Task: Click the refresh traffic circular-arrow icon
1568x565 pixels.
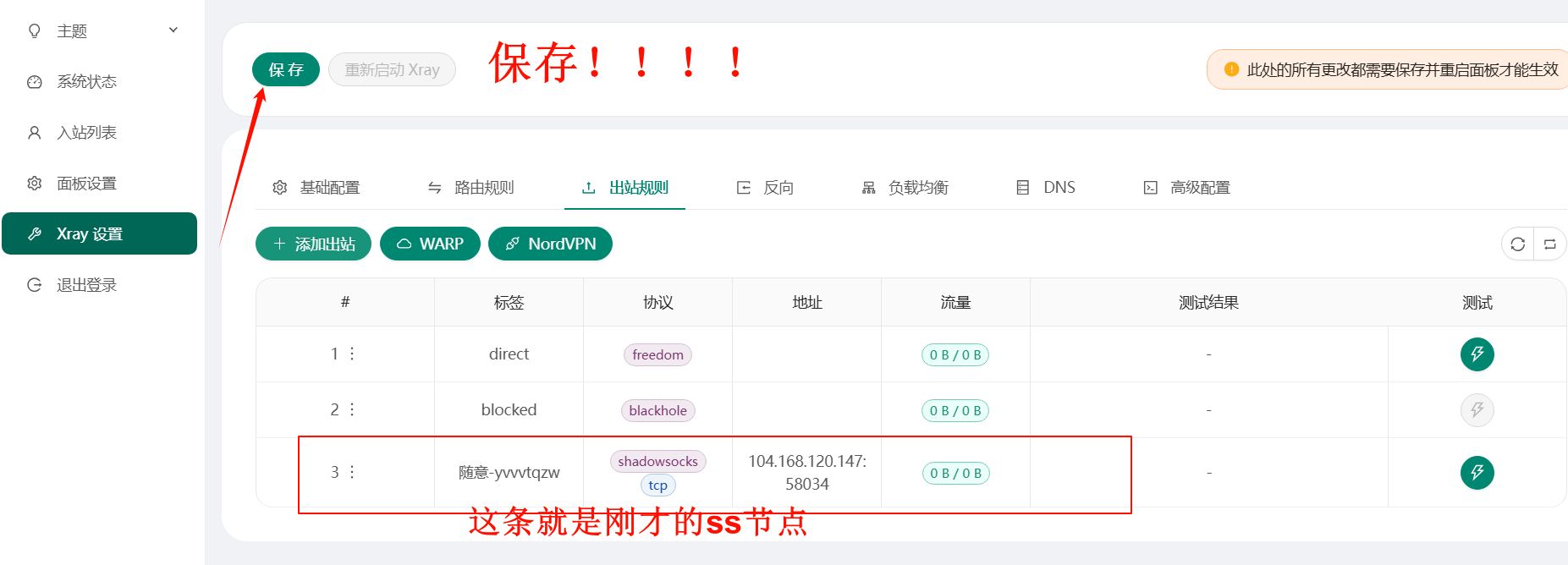Action: click(x=1517, y=244)
